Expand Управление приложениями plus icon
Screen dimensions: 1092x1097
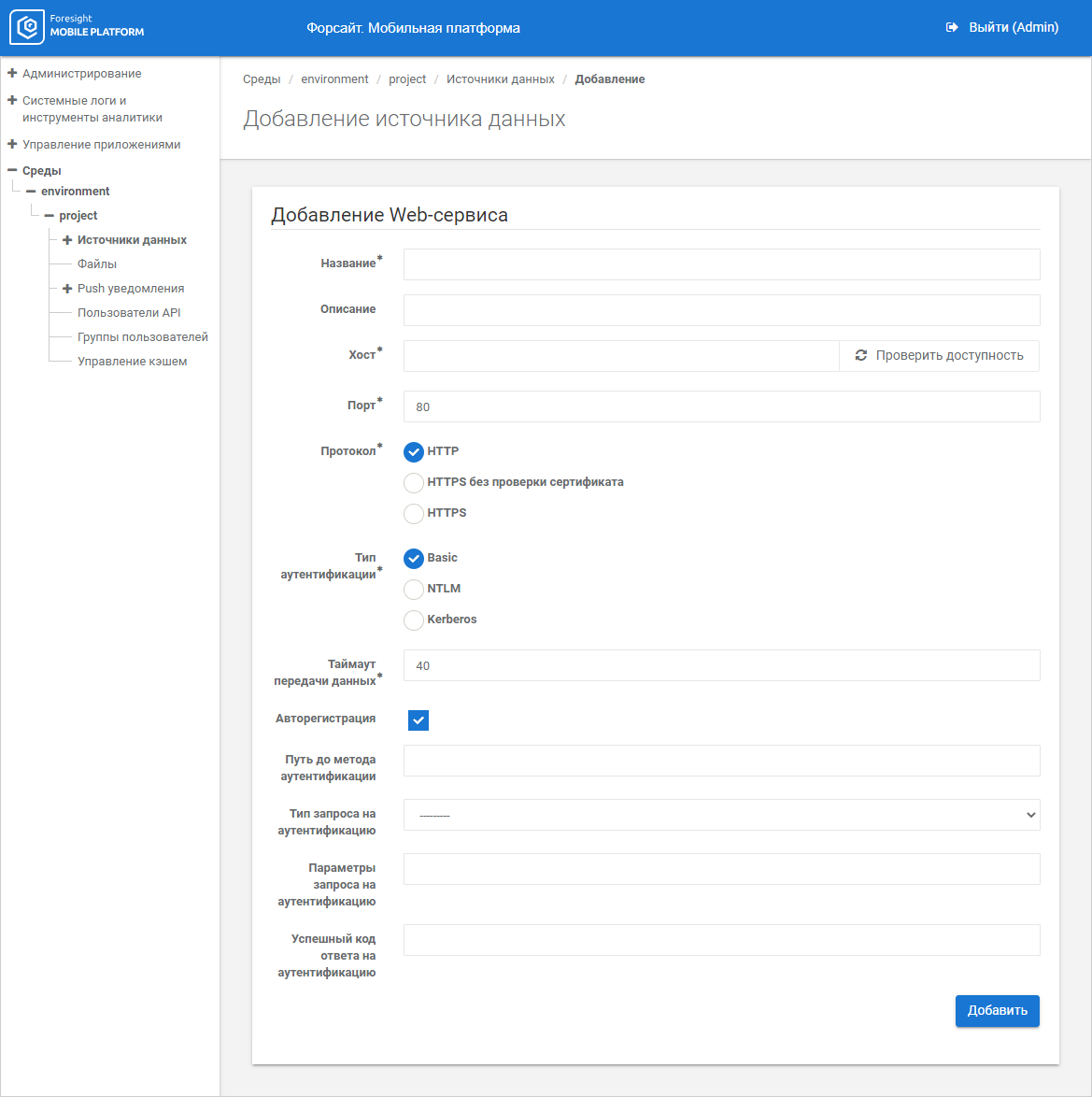(x=12, y=144)
